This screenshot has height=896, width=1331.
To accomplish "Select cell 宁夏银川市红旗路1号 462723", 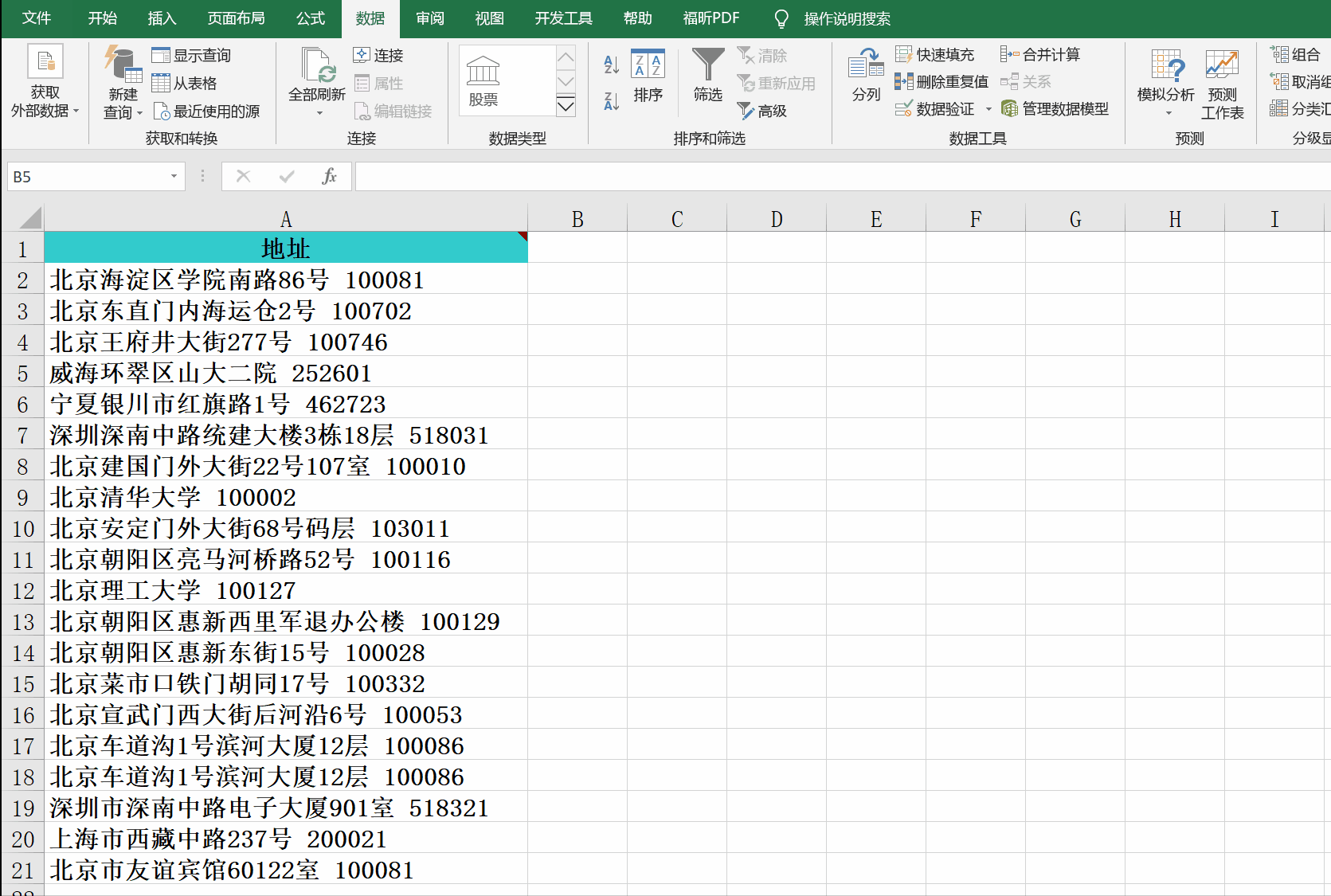I will click(286, 404).
